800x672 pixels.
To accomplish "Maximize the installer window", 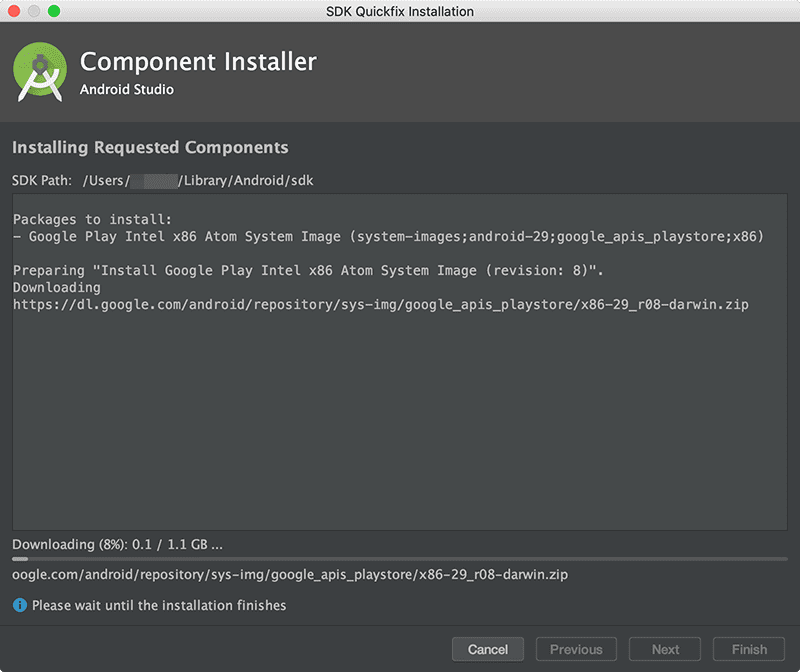I will coord(54,11).
